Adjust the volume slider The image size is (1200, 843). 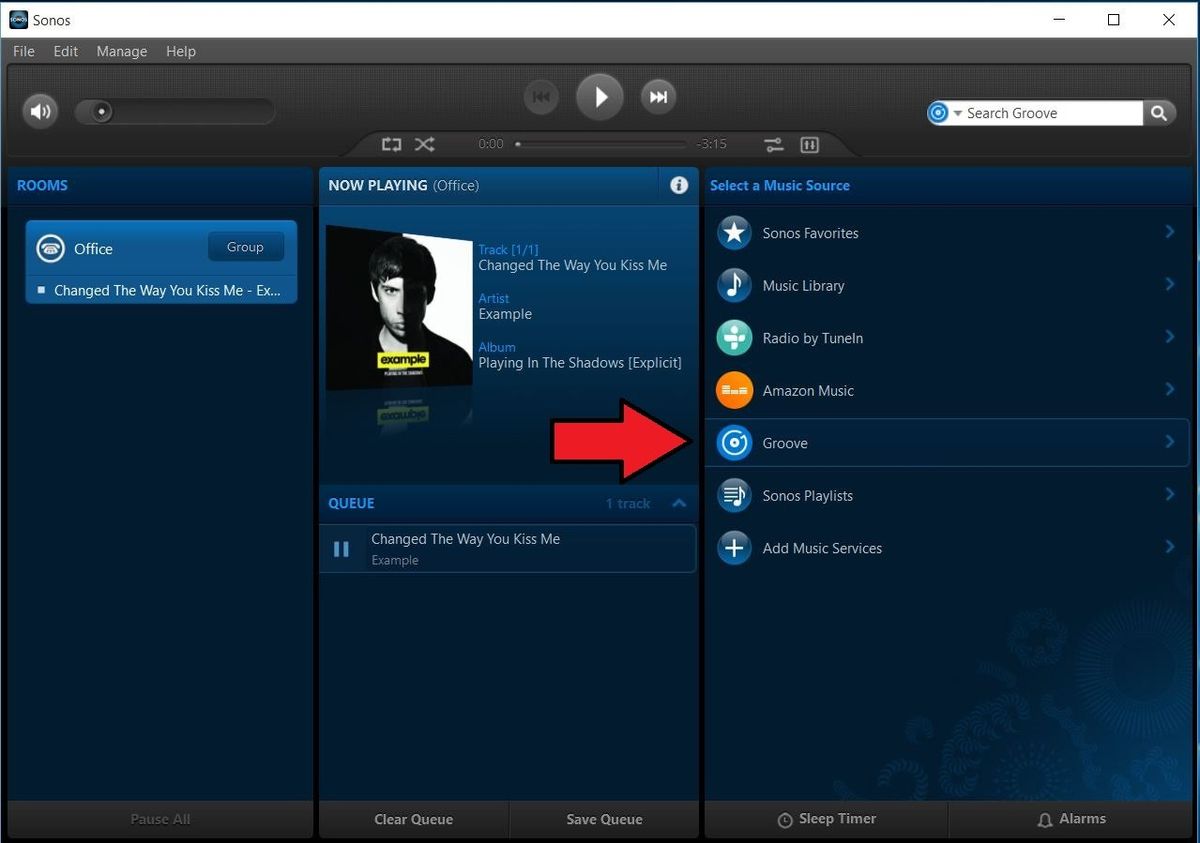click(100, 111)
